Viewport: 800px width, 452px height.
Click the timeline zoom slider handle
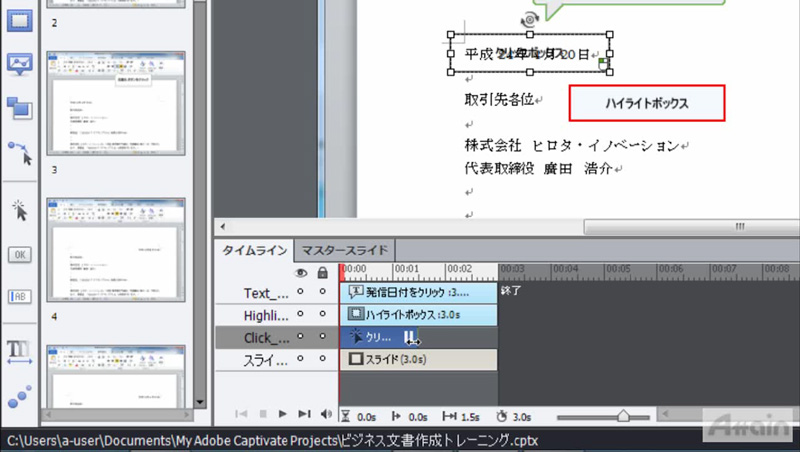tap(625, 415)
